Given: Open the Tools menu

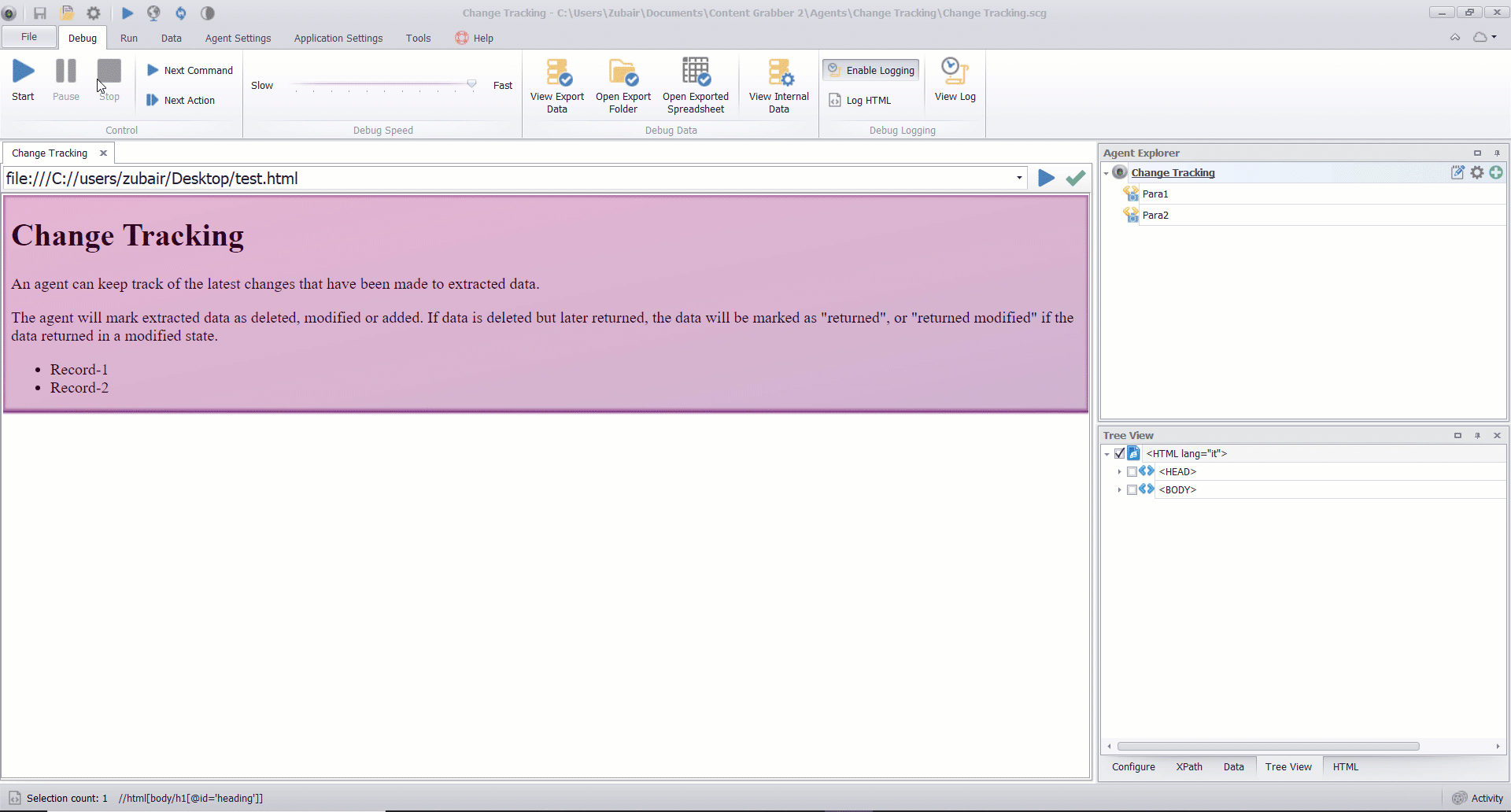Looking at the screenshot, I should coord(419,37).
